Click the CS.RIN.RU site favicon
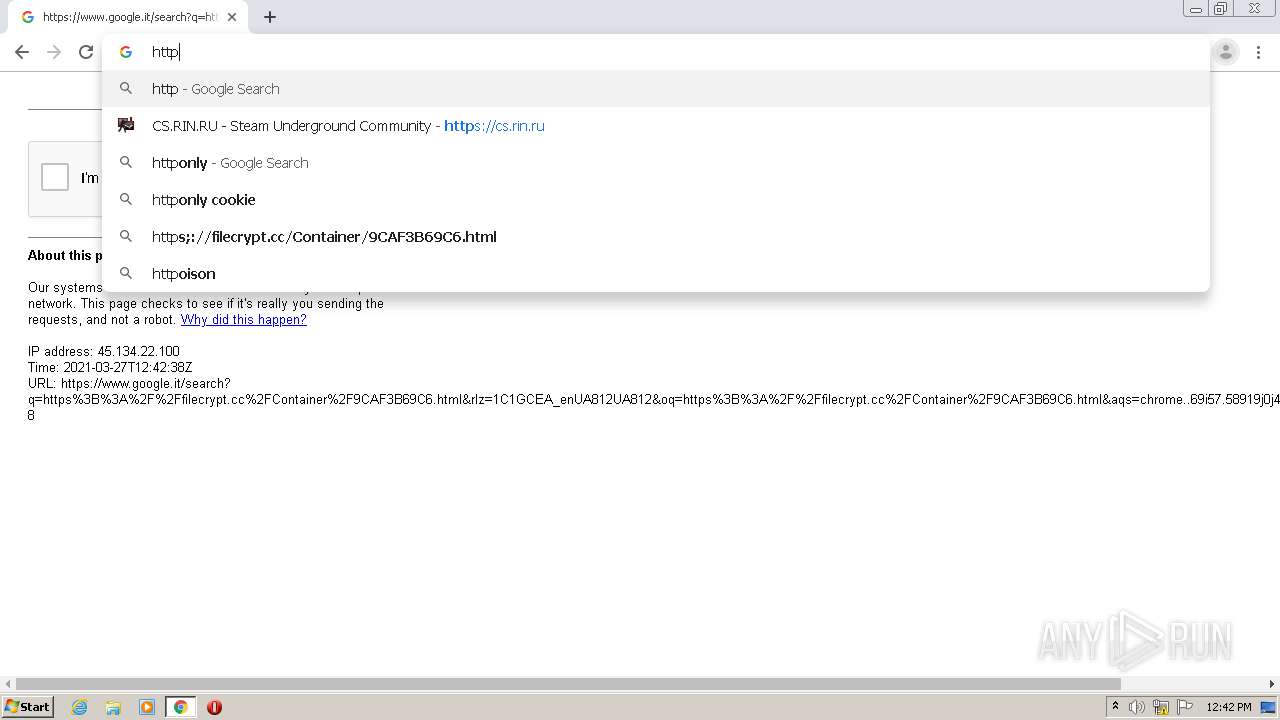This screenshot has width=1280, height=720. pos(126,125)
